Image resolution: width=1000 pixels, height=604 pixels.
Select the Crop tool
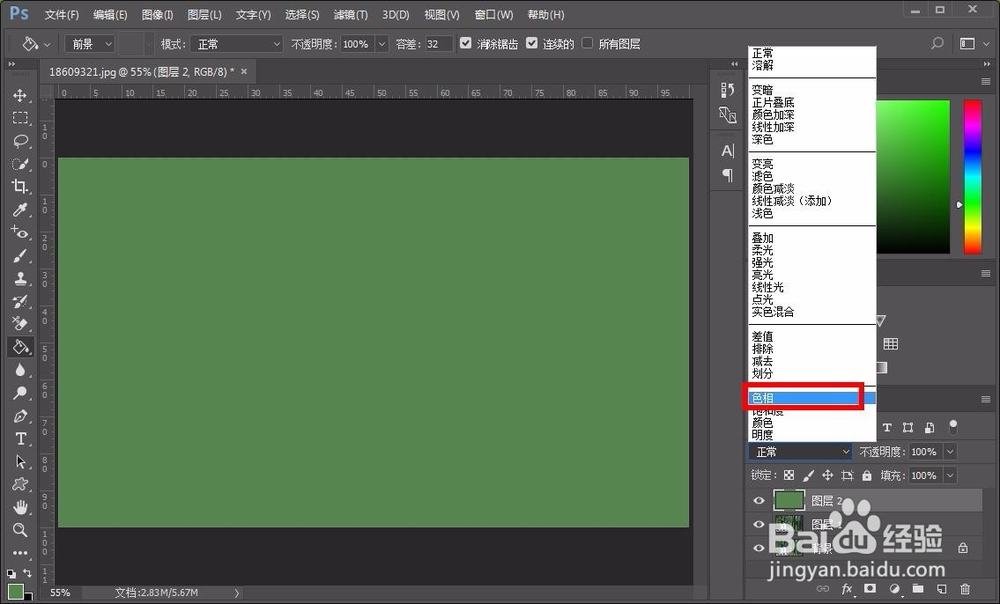click(20, 186)
